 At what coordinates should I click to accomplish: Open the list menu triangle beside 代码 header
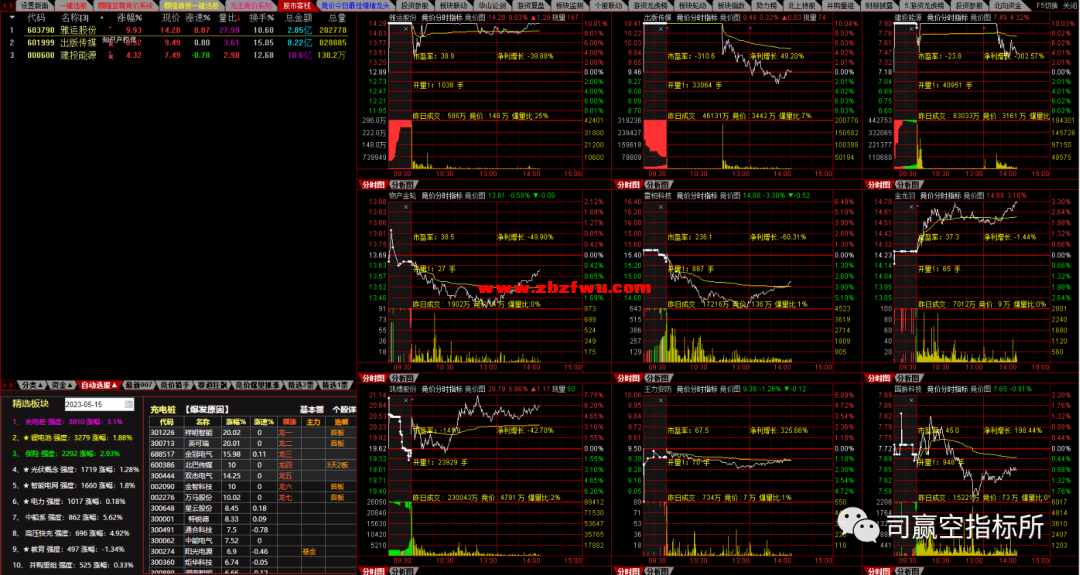[12, 17]
